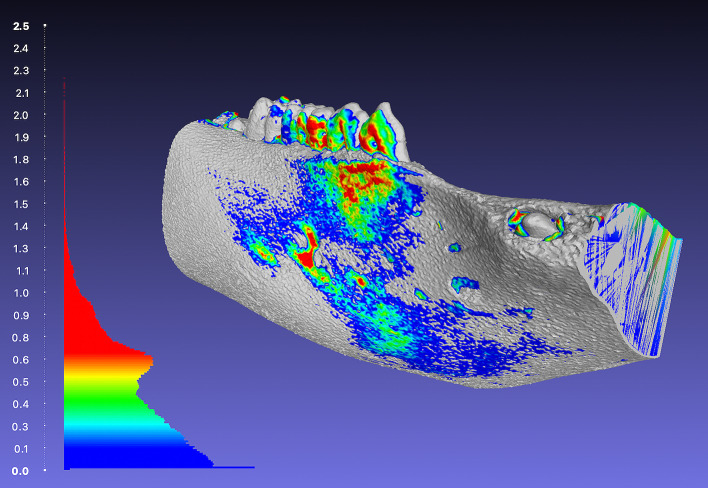The width and height of the screenshot is (708, 488).
Task: Click the red heatmap patch below the teeth
Action: click(363, 181)
